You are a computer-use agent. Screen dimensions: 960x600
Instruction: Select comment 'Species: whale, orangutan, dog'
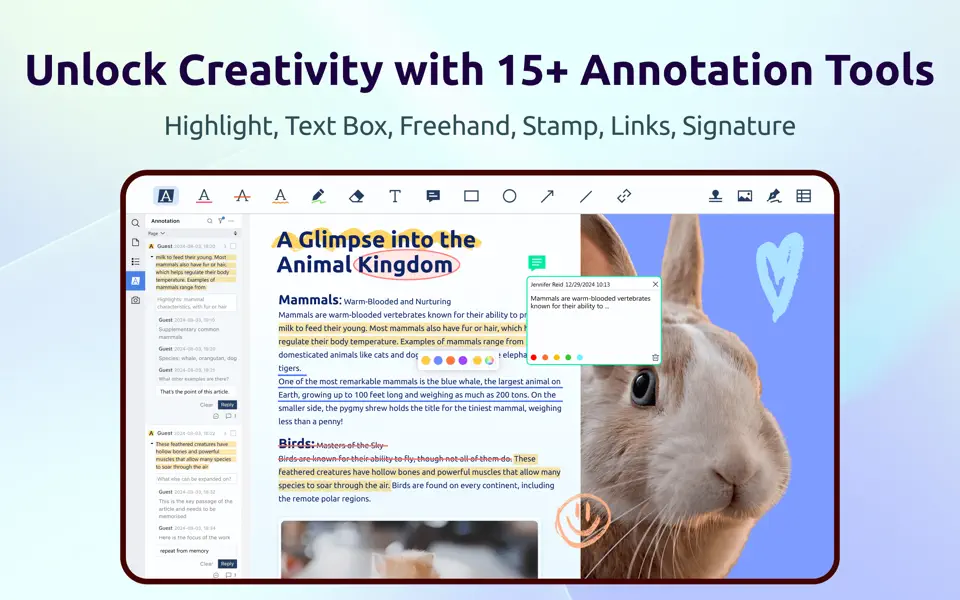click(x=198, y=358)
